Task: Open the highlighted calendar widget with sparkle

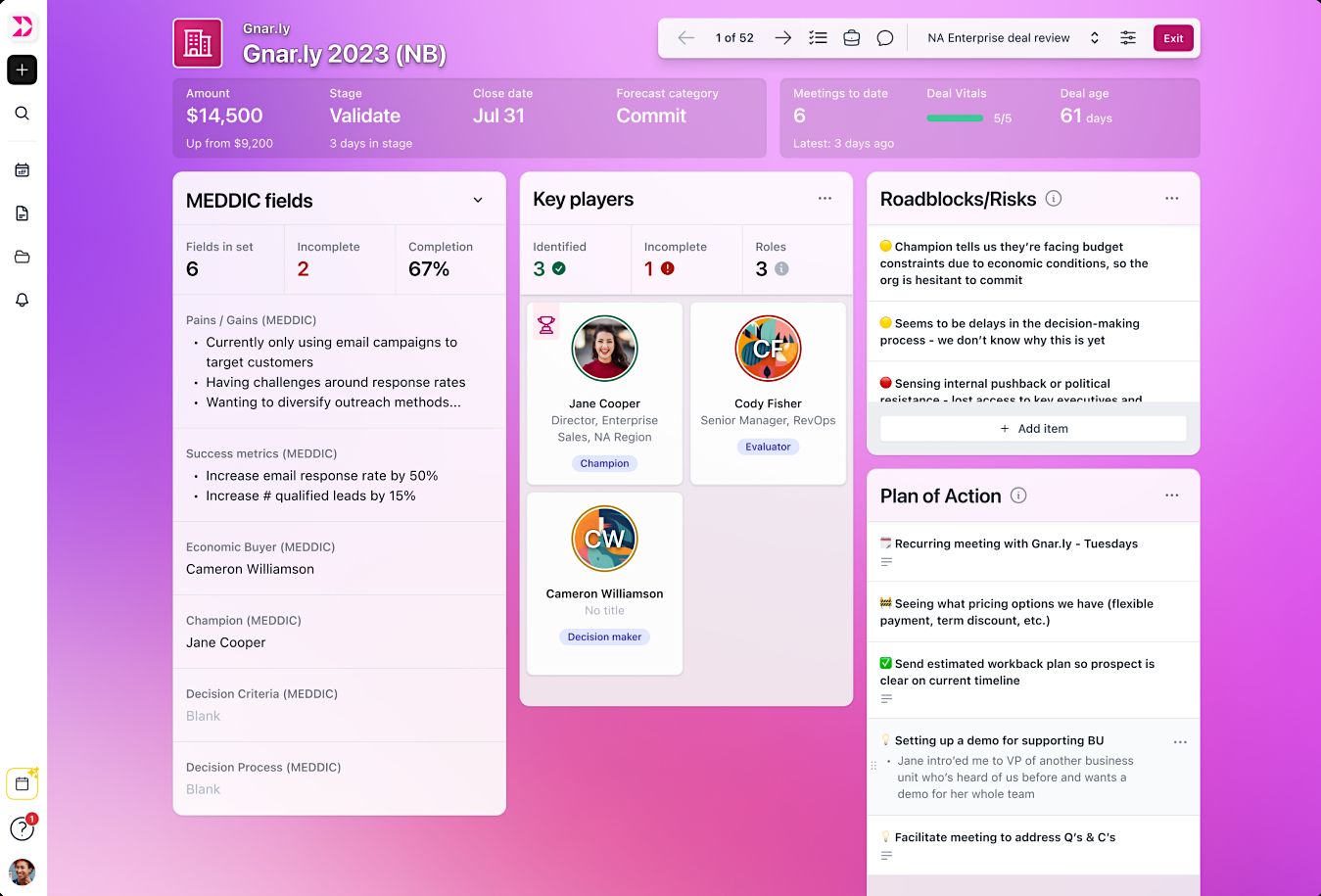Action: [22, 783]
